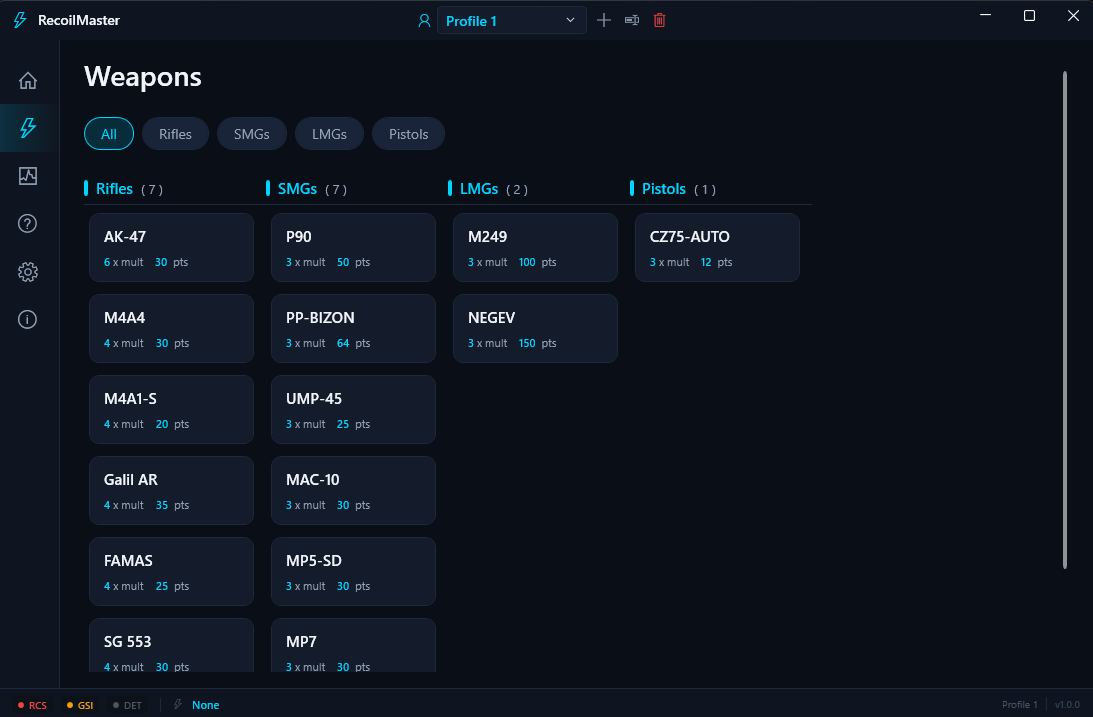Click the None active weapon label
This screenshot has height=717, width=1093.
pyautogui.click(x=206, y=705)
